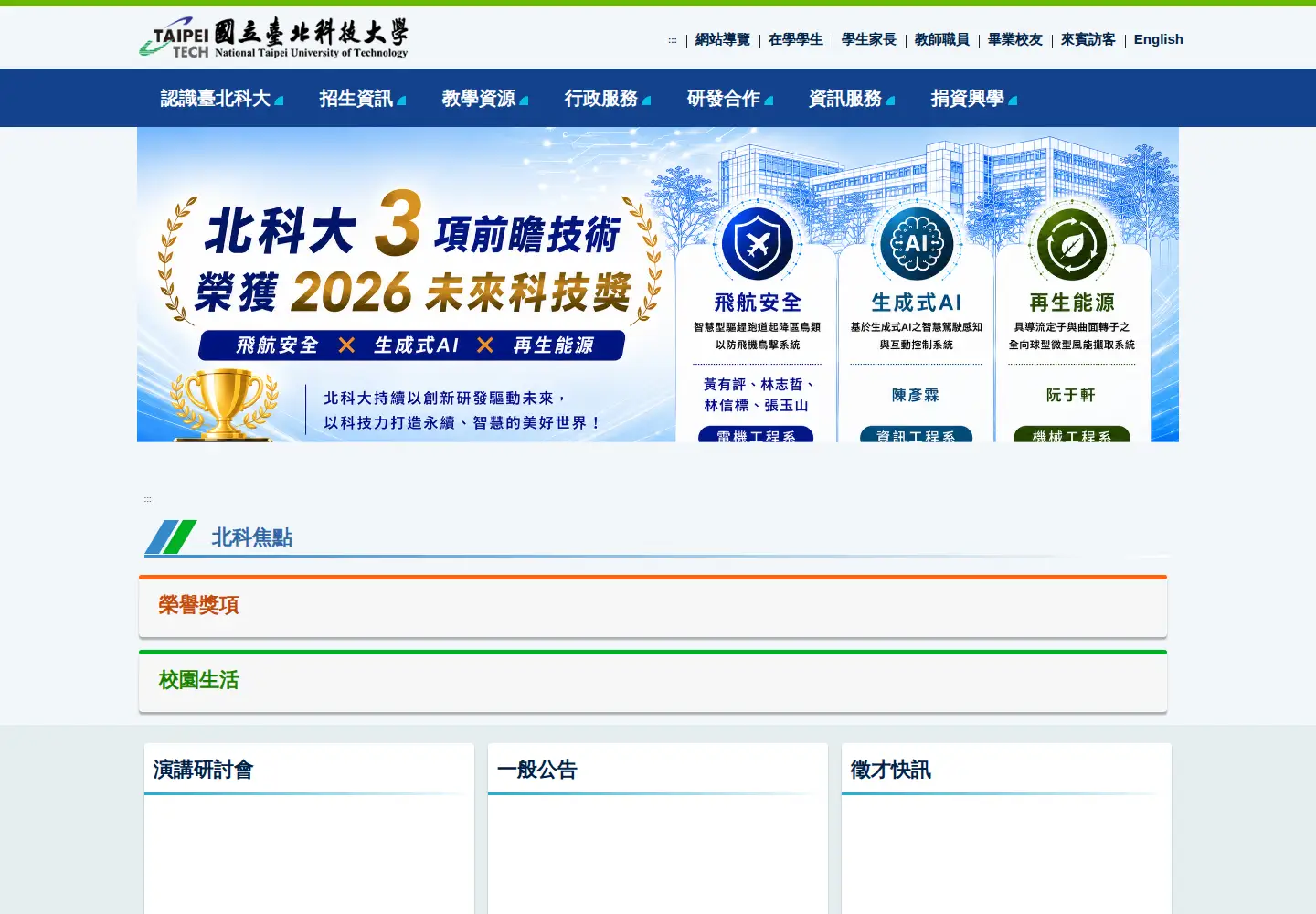Click the accessibility ::: mark in top navigation

coord(673,40)
